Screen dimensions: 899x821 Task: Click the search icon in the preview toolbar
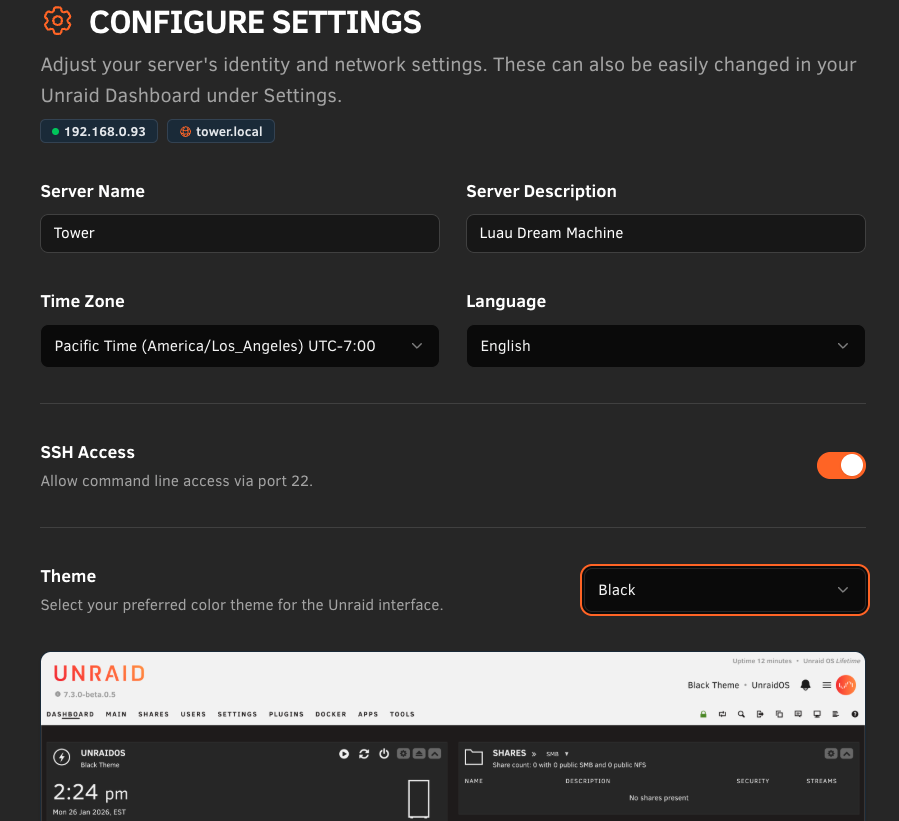point(741,713)
